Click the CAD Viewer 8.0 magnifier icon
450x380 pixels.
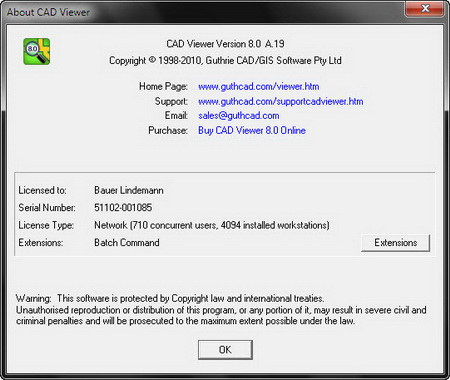pyautogui.click(x=37, y=51)
